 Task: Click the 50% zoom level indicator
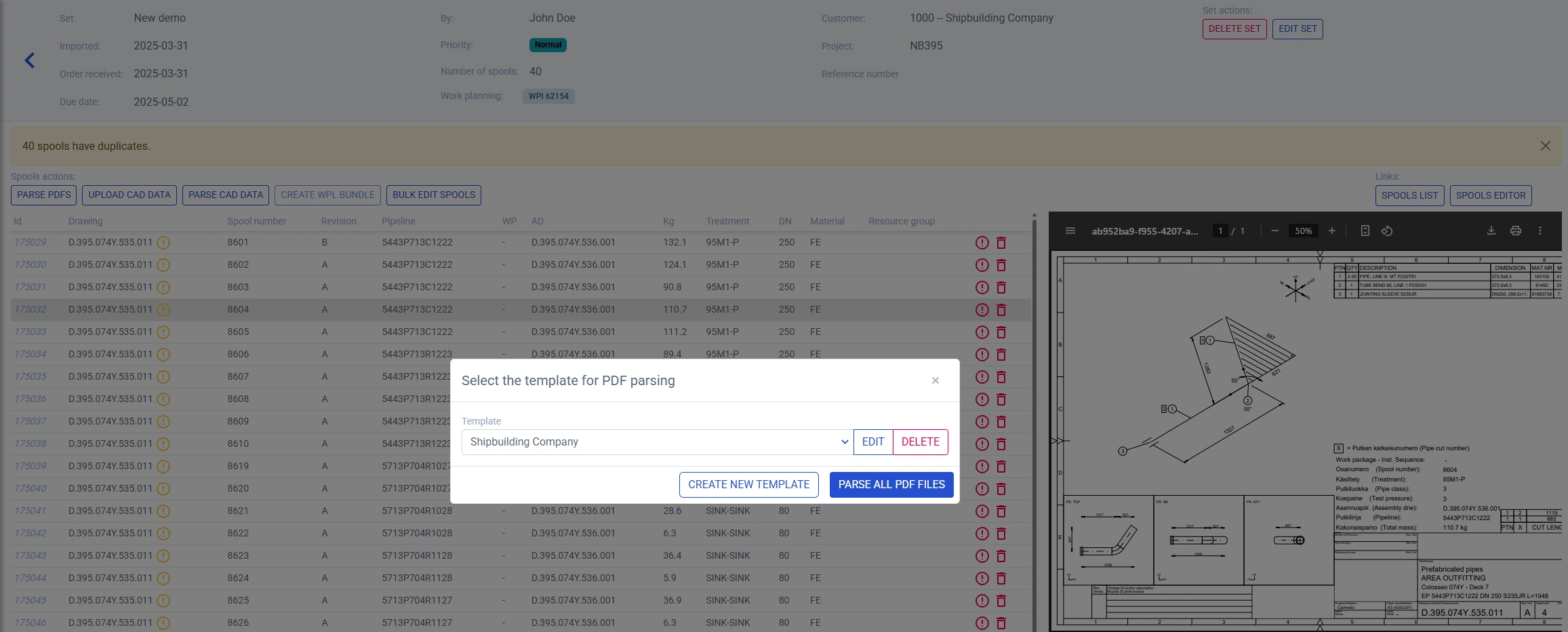(x=1302, y=231)
